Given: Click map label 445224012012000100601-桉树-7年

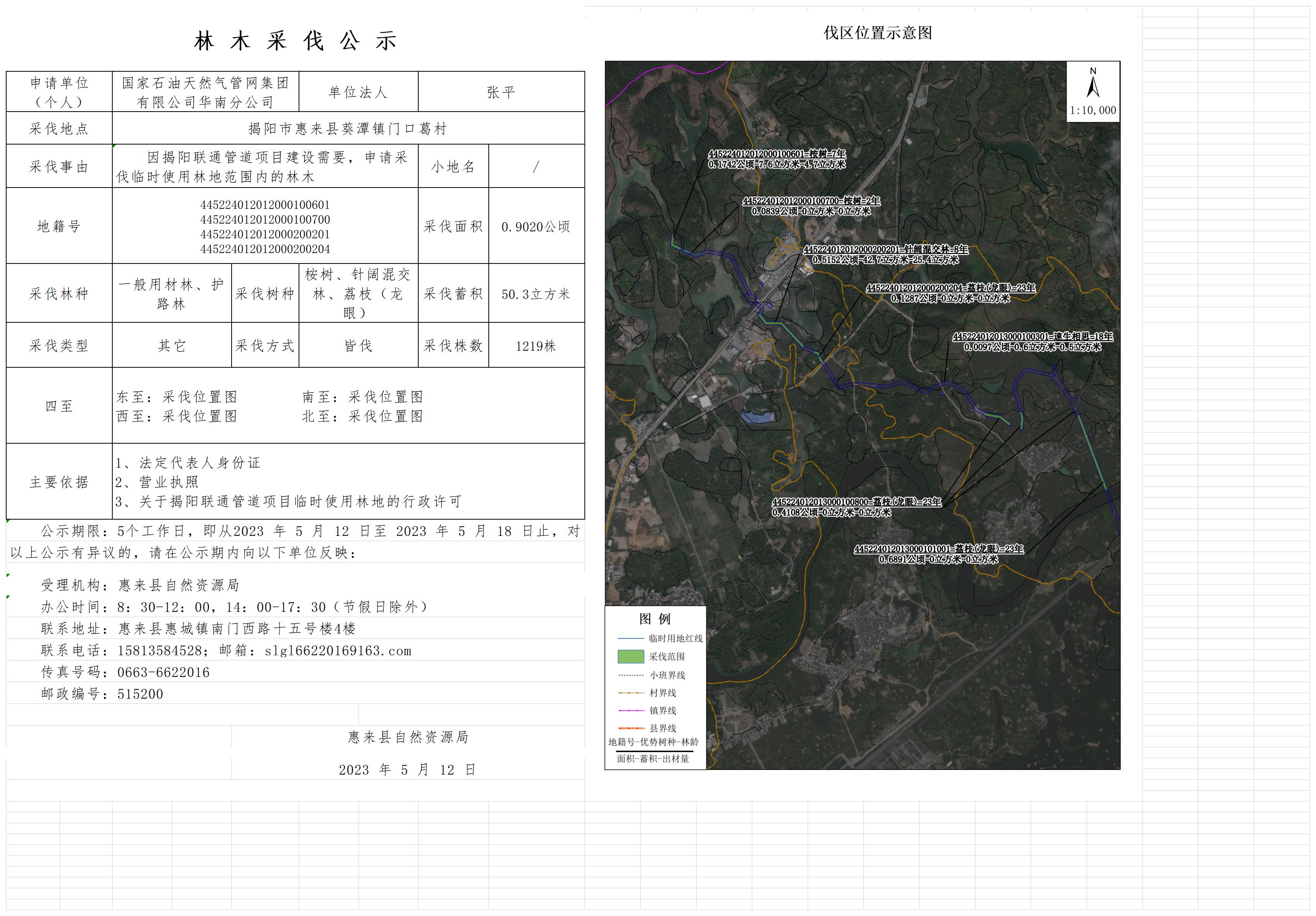Looking at the screenshot, I should click(x=777, y=154).
